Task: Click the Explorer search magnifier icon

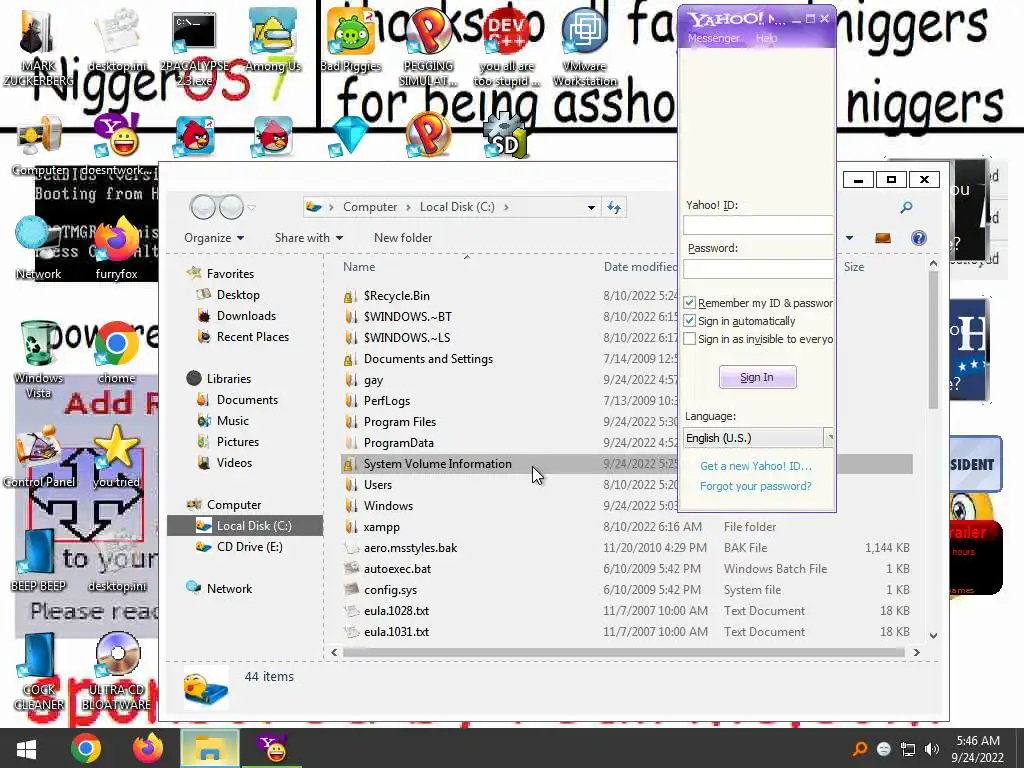Action: click(x=906, y=207)
